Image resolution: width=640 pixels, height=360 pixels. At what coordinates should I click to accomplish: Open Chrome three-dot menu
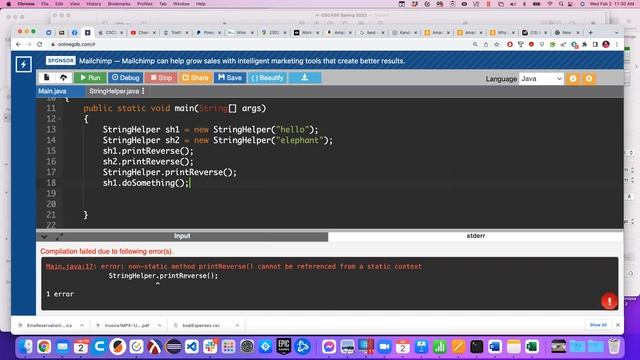click(x=617, y=44)
